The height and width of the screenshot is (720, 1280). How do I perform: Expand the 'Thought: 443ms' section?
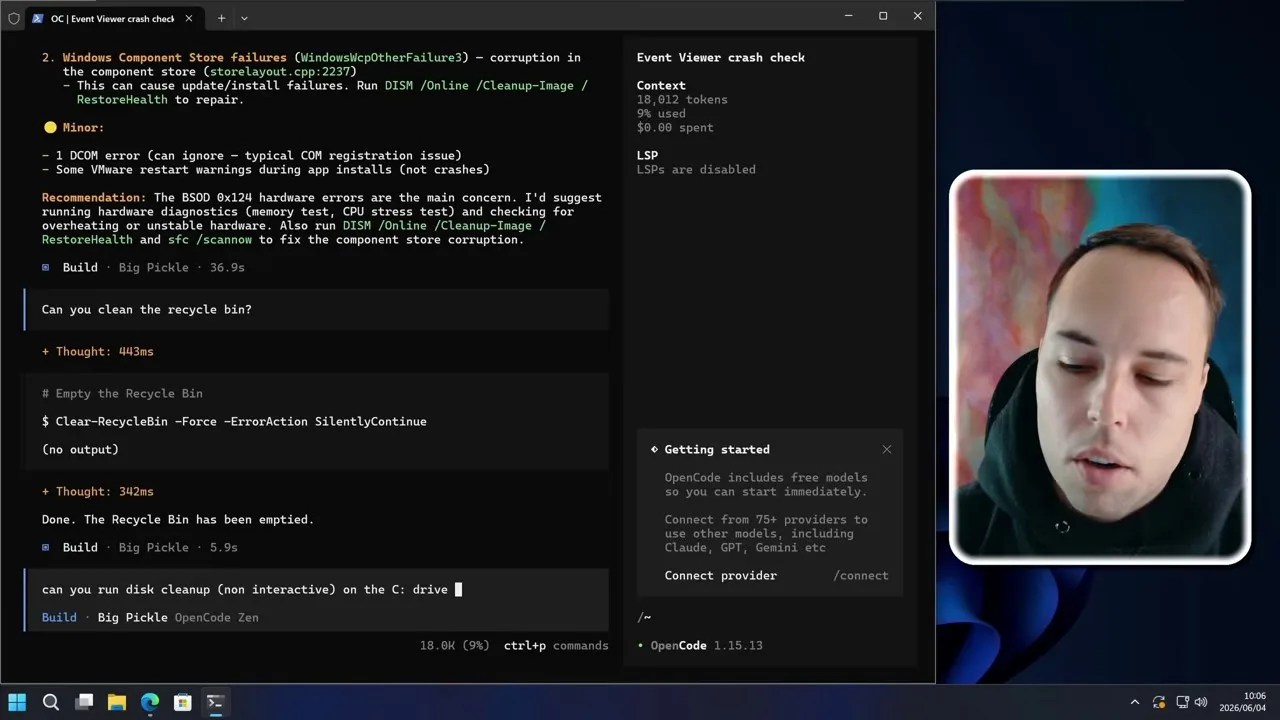[98, 352]
